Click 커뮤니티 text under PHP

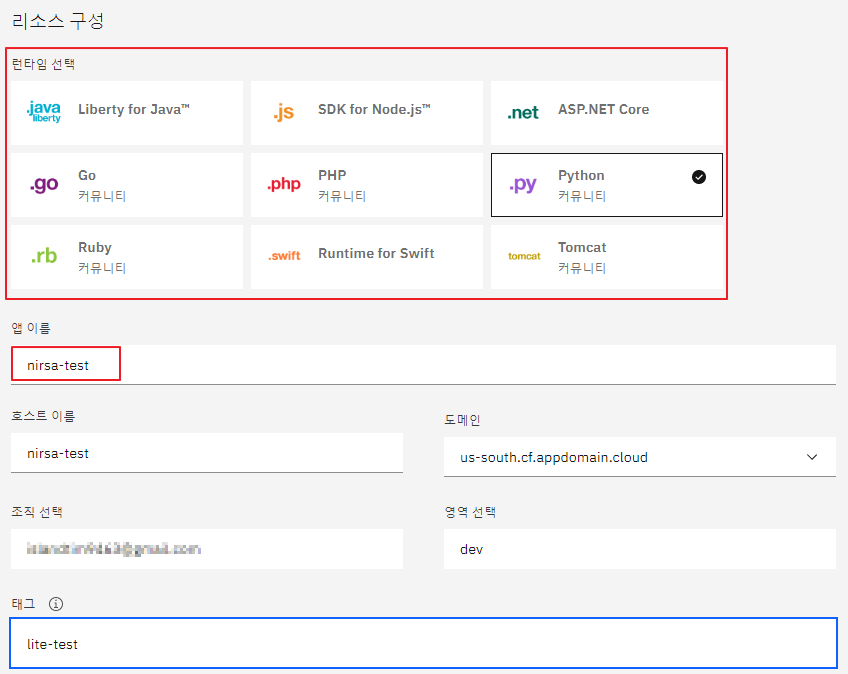[x=342, y=196]
